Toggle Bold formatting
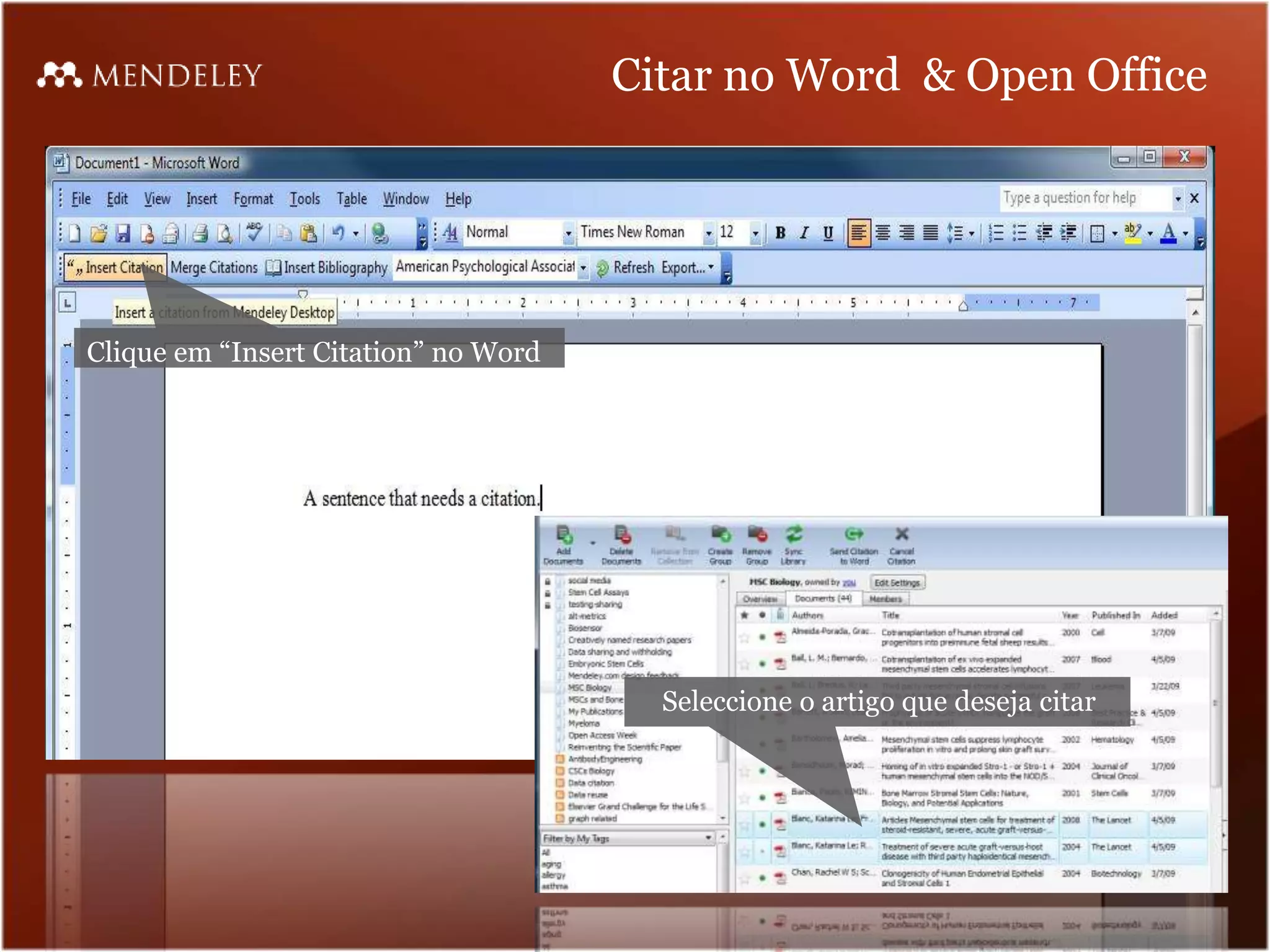Image resolution: width=1270 pixels, height=952 pixels. pyautogui.click(x=780, y=233)
